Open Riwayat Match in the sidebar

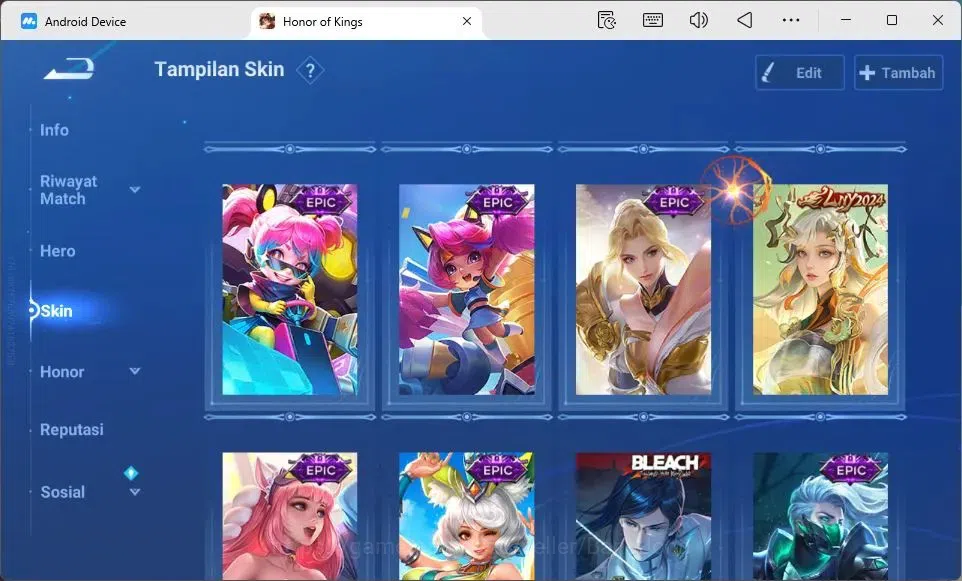coord(68,190)
